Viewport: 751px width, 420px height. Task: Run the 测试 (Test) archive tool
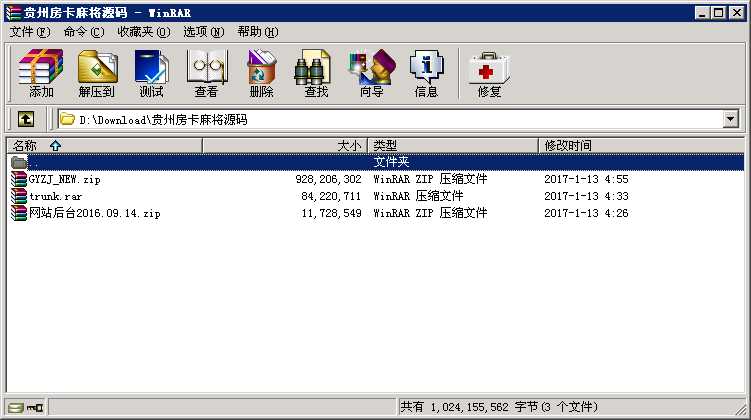pyautogui.click(x=151, y=73)
